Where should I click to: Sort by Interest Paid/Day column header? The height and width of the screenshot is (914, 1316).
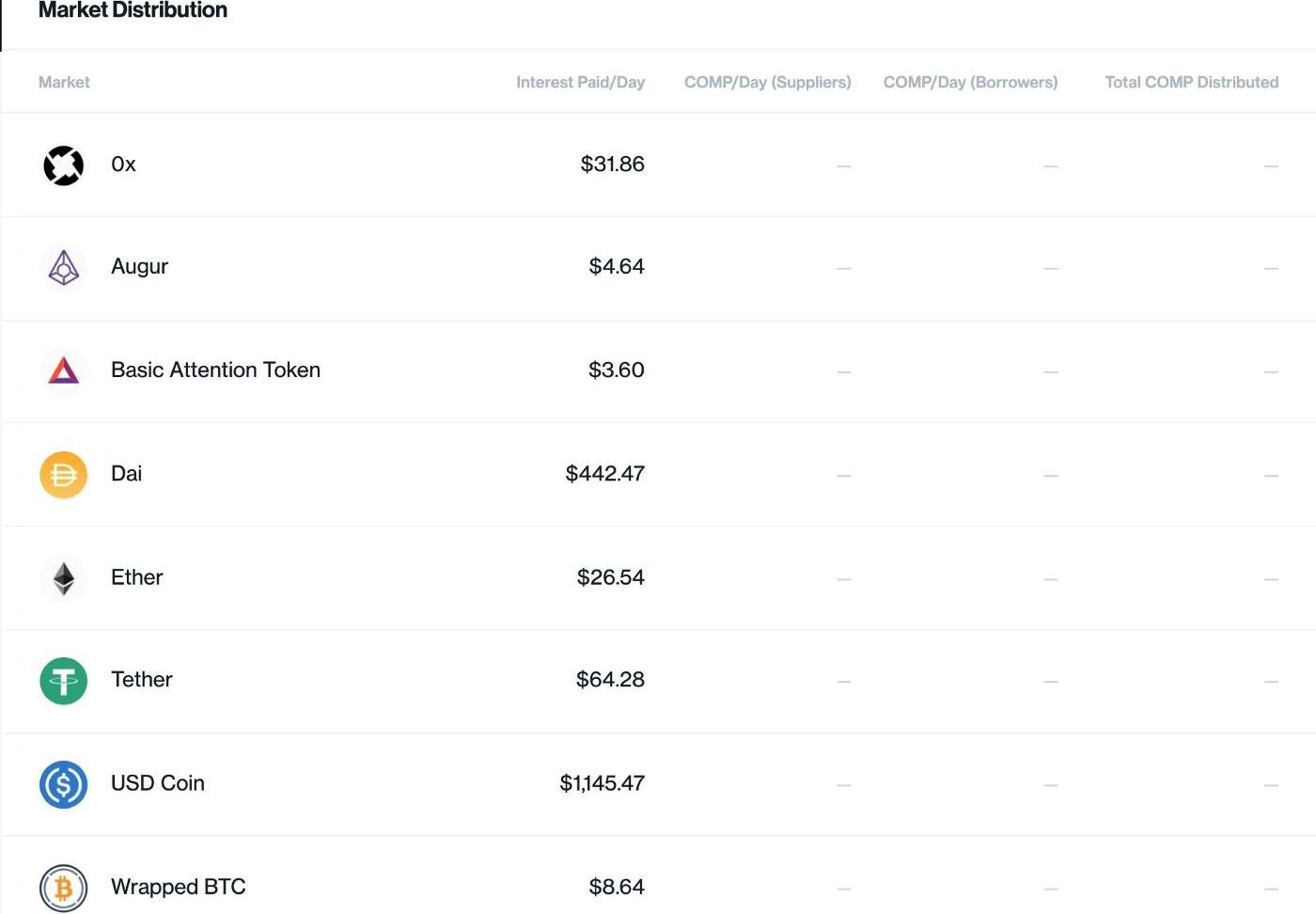pos(580,83)
